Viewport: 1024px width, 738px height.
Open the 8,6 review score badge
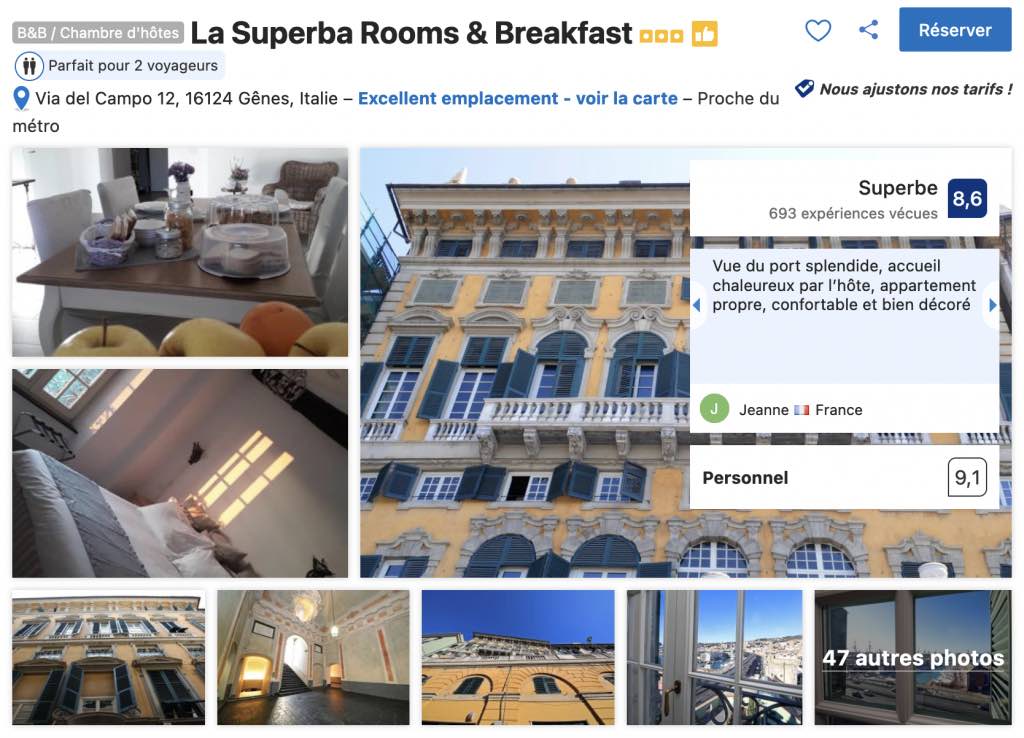click(x=967, y=199)
